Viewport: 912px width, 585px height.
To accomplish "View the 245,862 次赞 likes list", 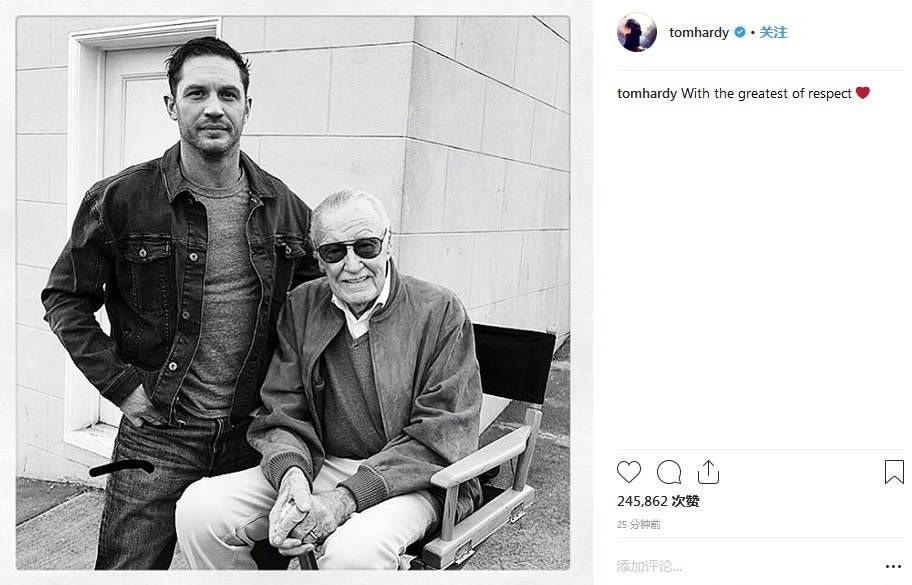I will [658, 501].
